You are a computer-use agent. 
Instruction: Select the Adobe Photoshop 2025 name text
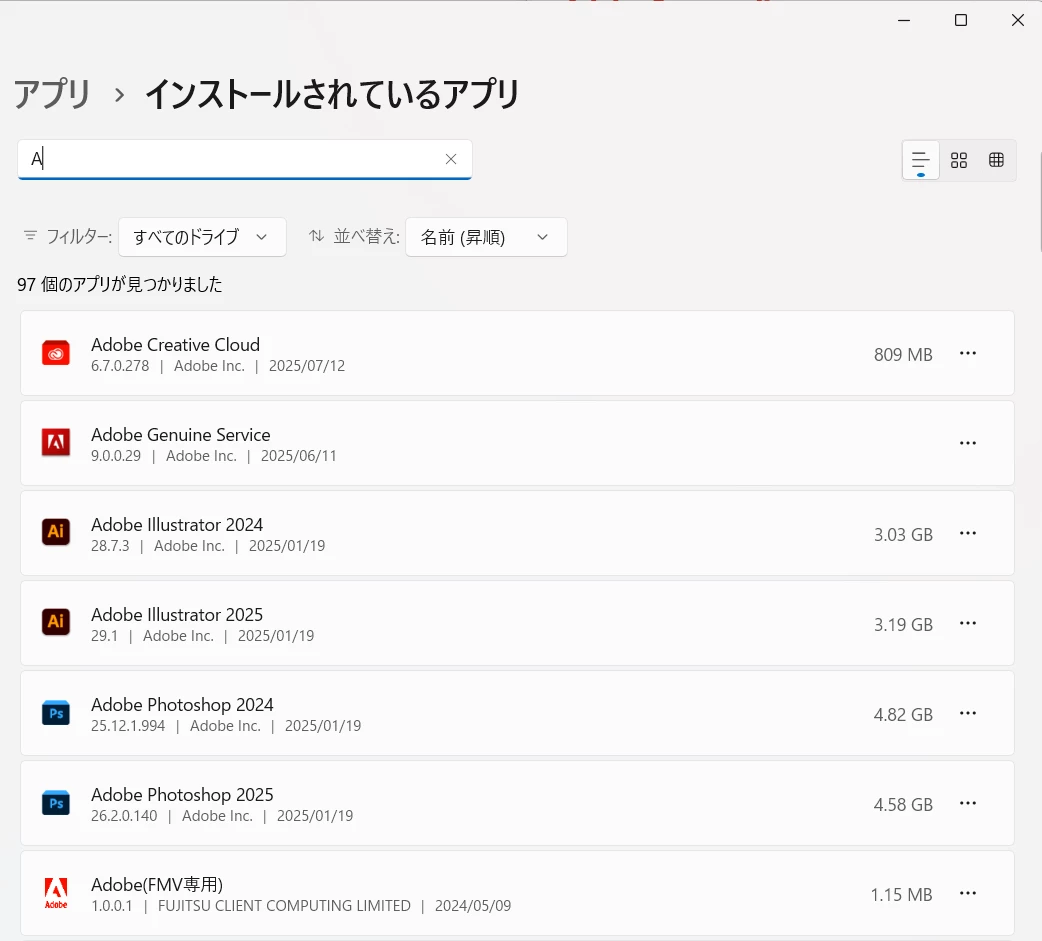(182, 794)
